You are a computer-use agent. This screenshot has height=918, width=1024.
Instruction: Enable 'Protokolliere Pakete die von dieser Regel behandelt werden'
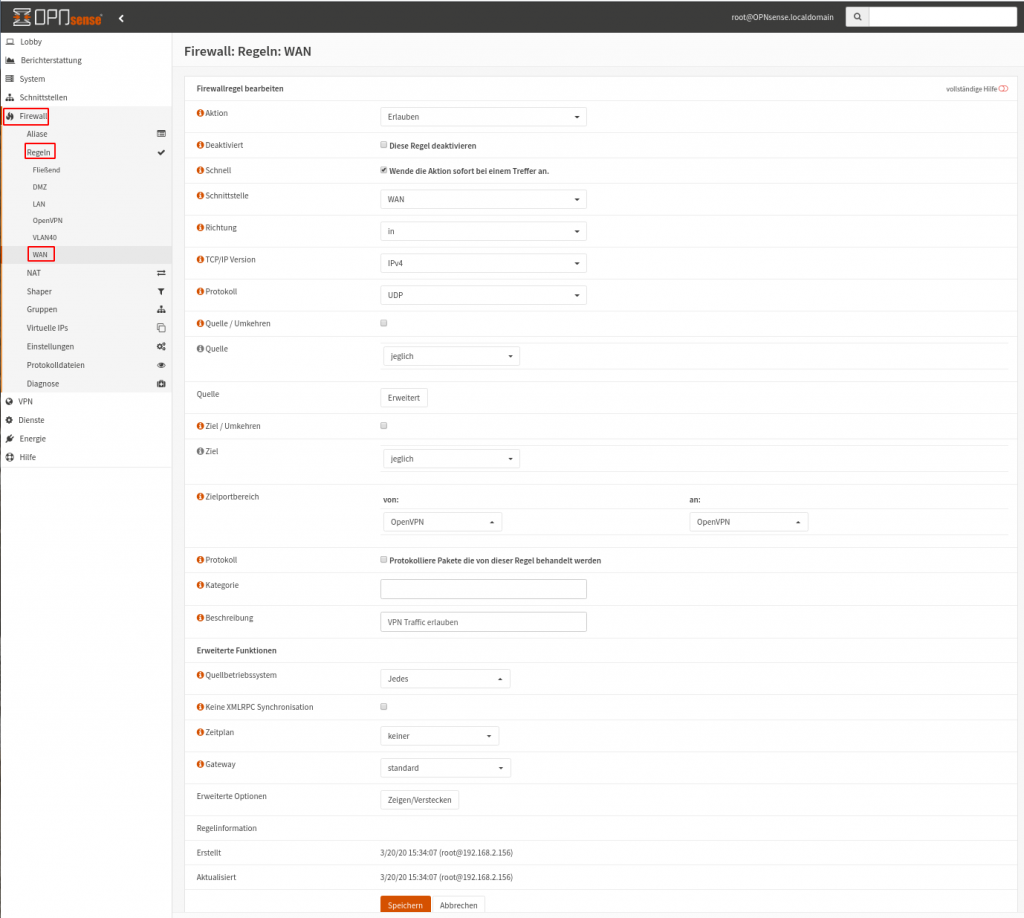[383, 560]
